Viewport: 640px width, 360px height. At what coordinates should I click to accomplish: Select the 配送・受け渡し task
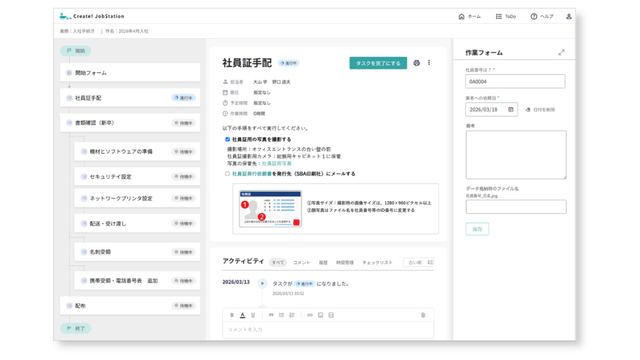click(x=137, y=223)
